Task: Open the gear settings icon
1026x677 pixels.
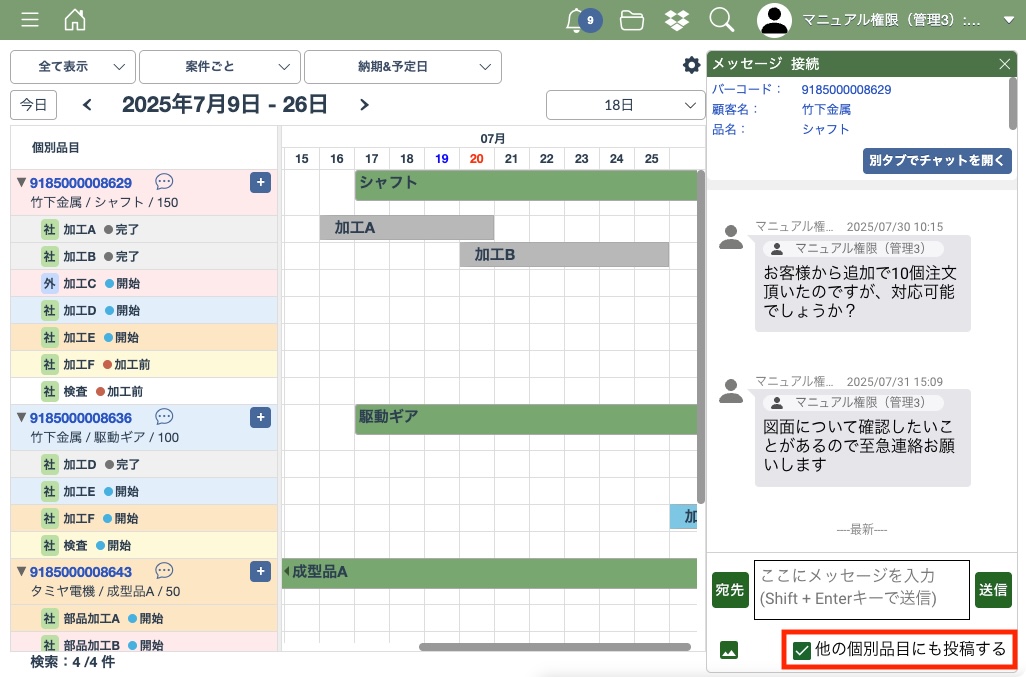Action: 691,66
